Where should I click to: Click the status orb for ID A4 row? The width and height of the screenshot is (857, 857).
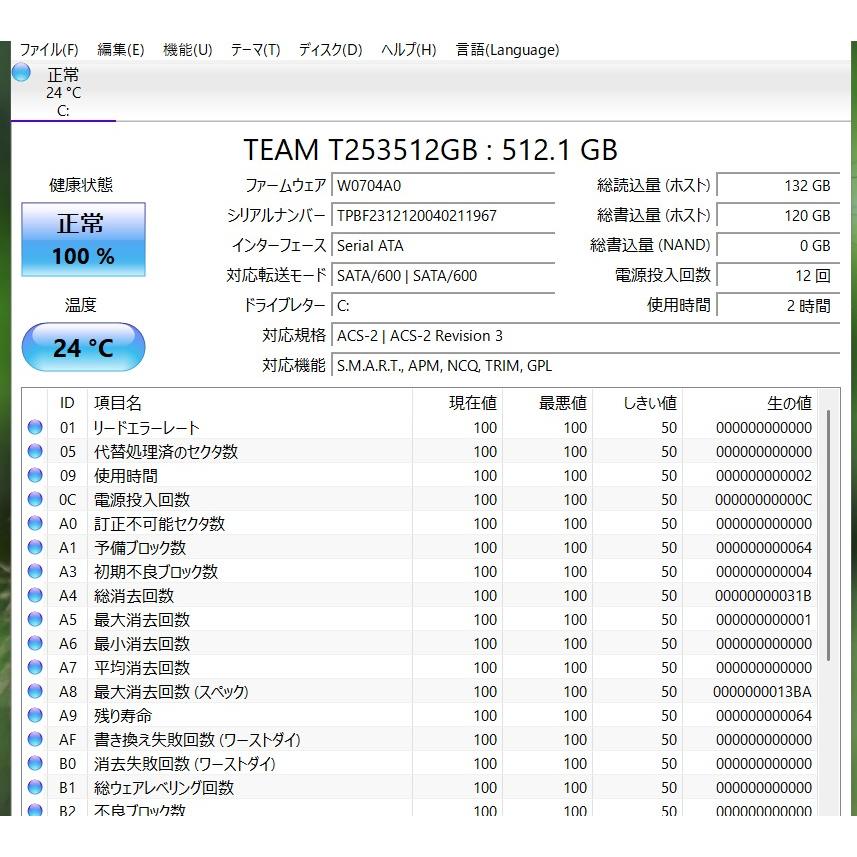coord(35,595)
